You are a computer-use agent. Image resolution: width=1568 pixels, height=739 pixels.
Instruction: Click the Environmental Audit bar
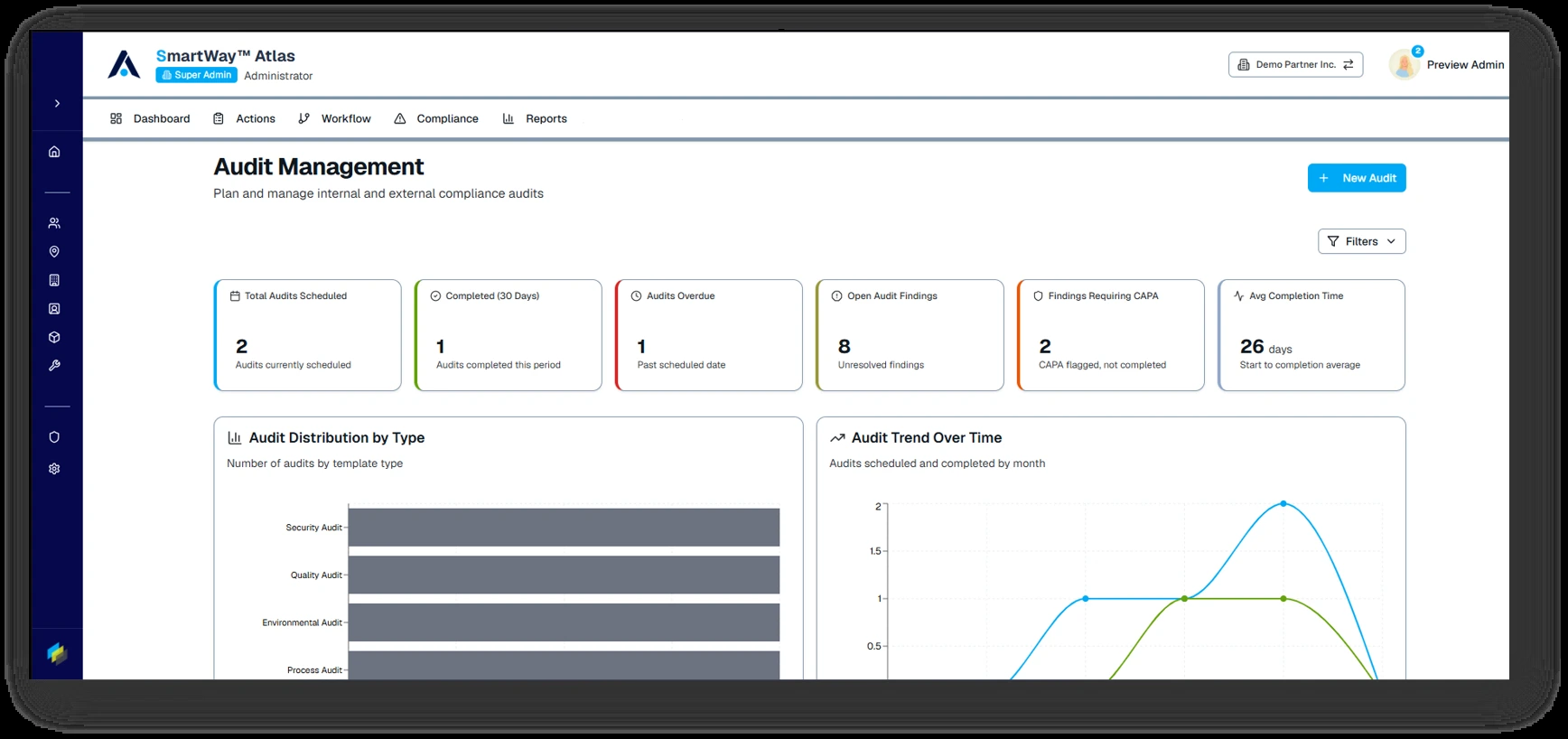pyautogui.click(x=564, y=622)
